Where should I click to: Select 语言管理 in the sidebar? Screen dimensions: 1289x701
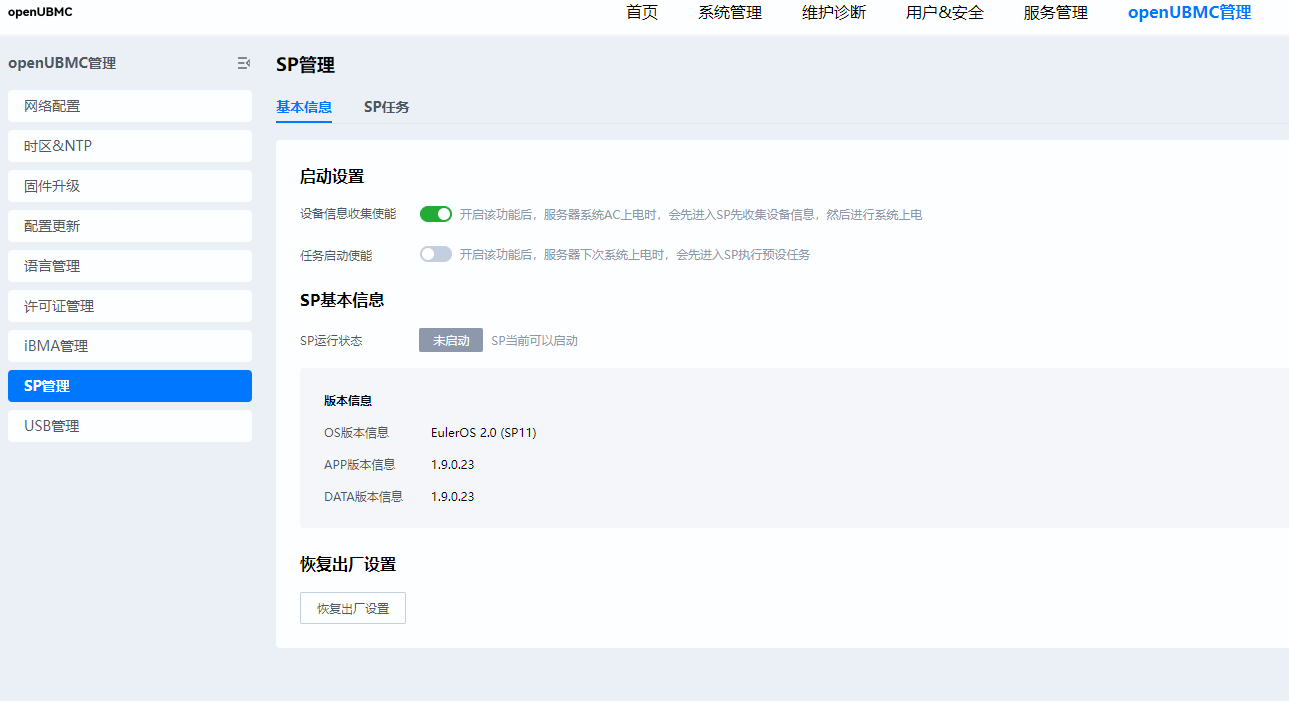[x=130, y=266]
